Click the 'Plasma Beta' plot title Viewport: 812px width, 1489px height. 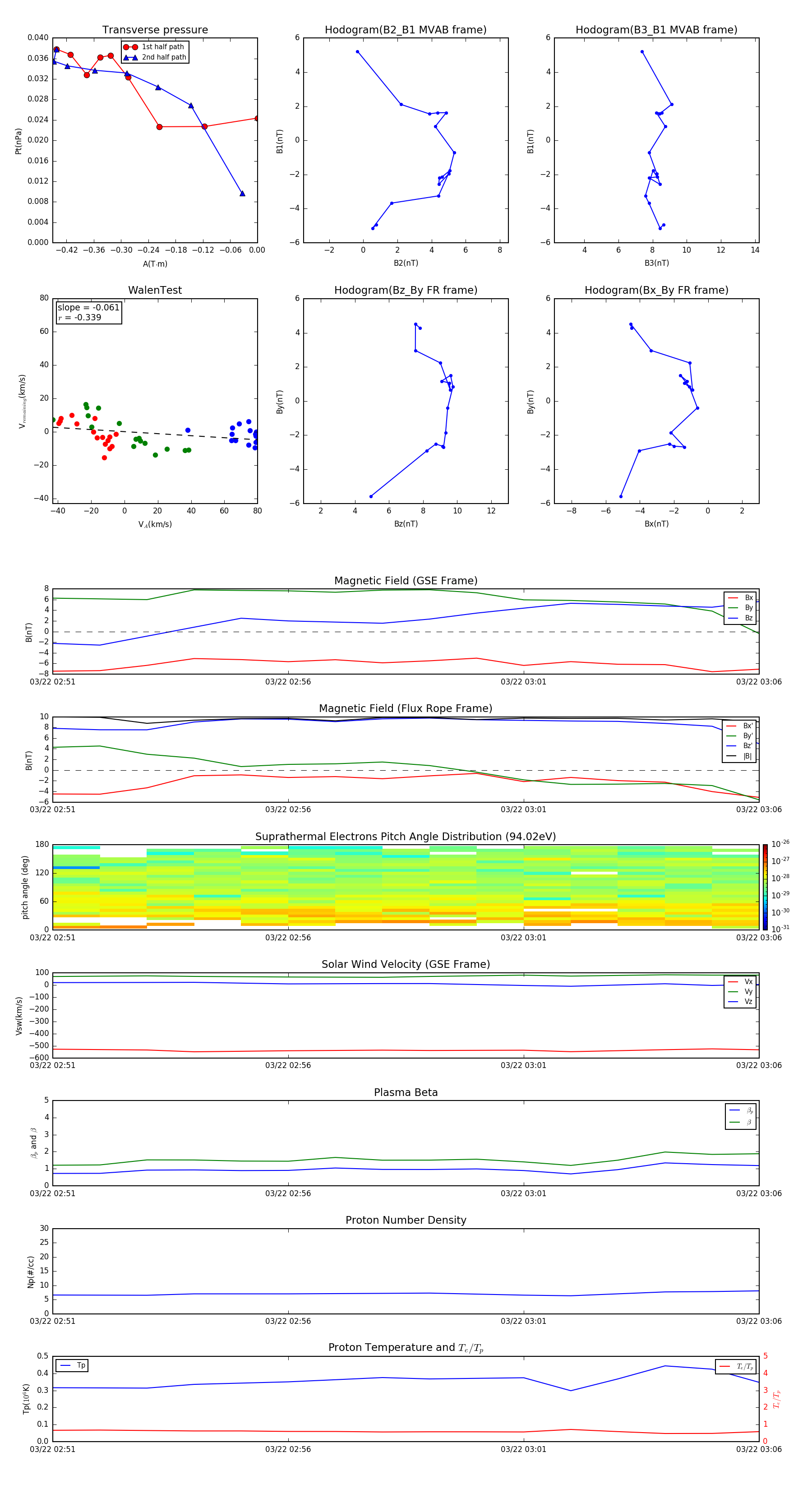[406, 1092]
